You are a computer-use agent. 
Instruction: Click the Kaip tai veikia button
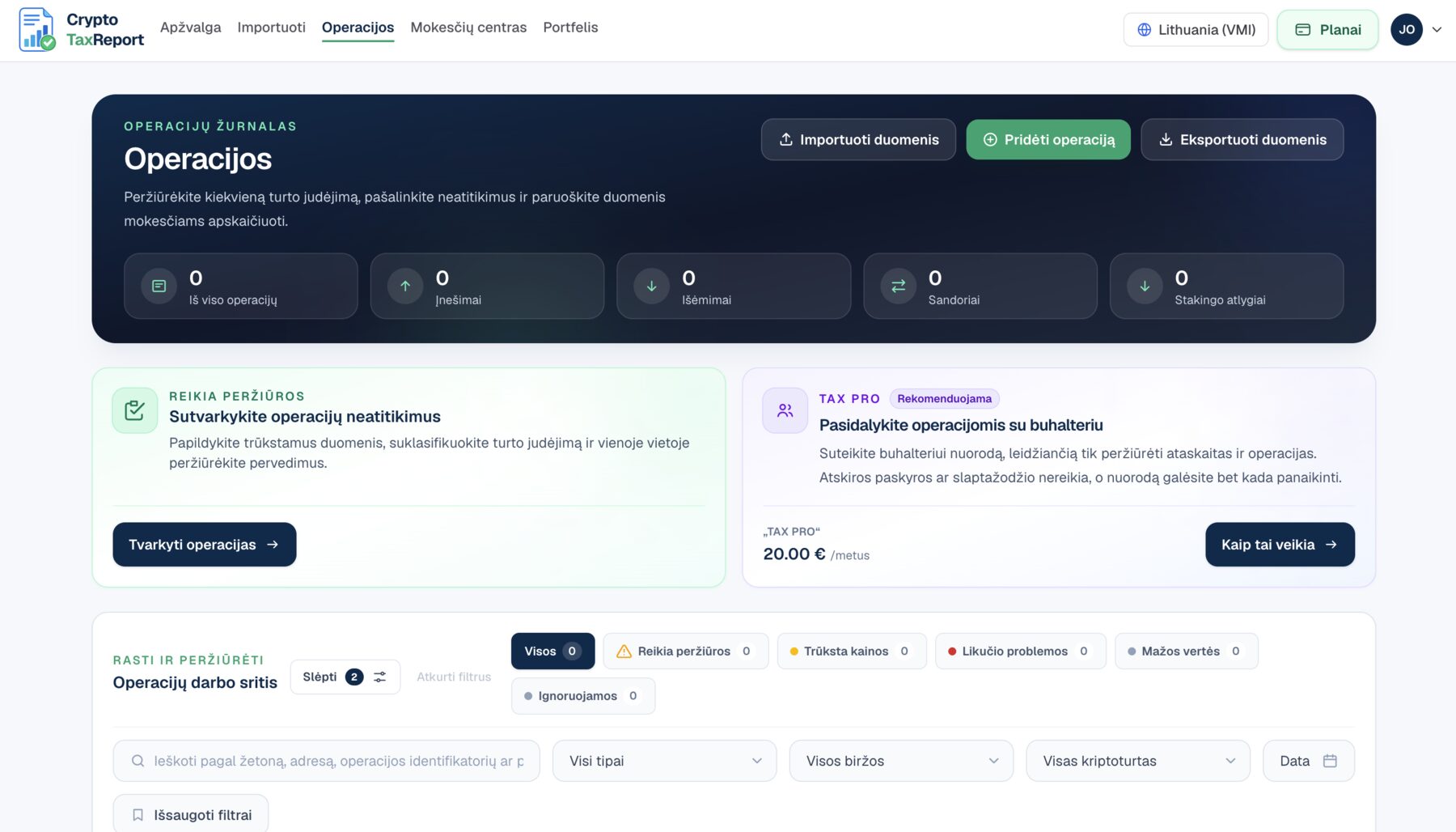(x=1280, y=544)
